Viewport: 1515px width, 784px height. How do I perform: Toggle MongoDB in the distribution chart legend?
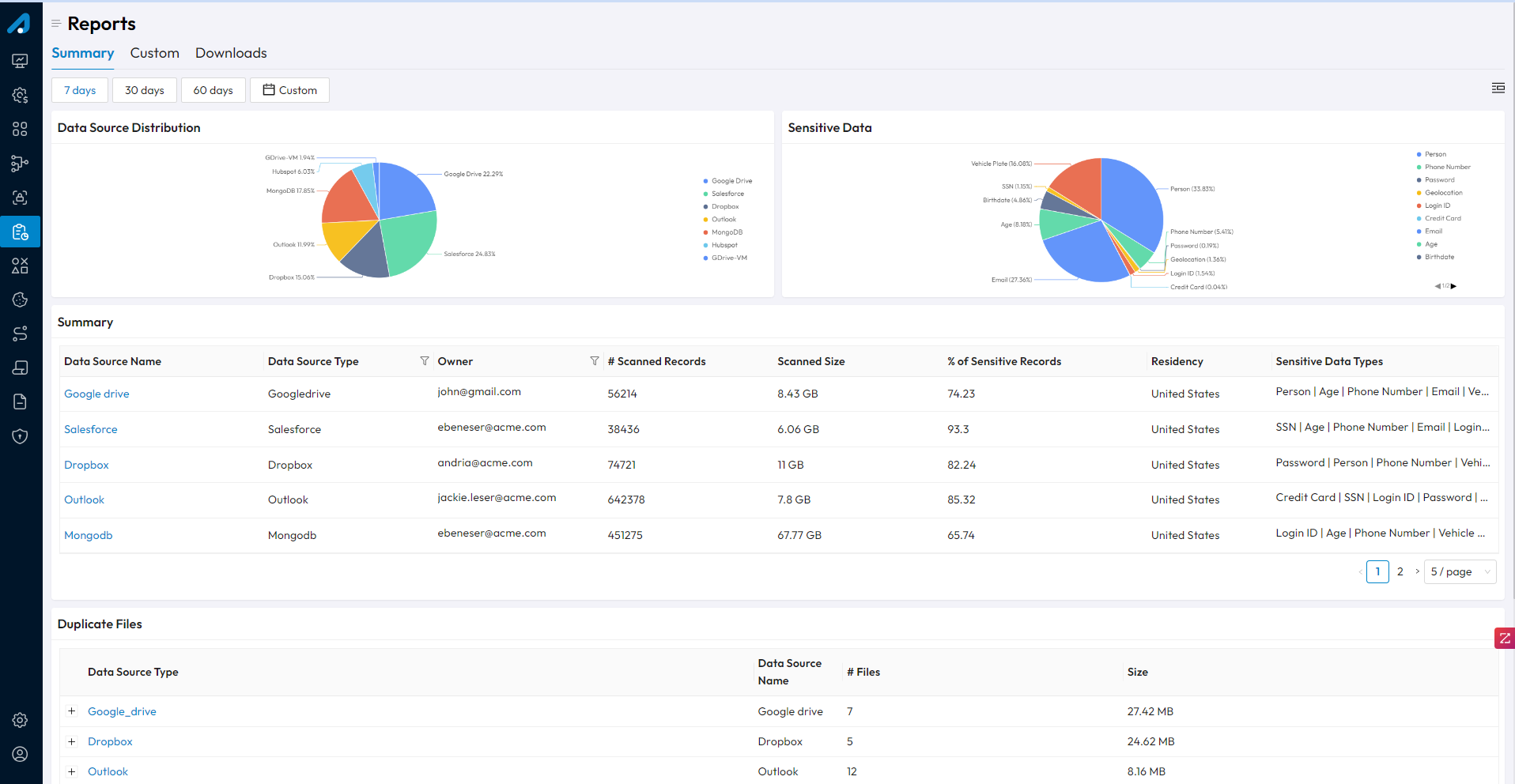[724, 232]
